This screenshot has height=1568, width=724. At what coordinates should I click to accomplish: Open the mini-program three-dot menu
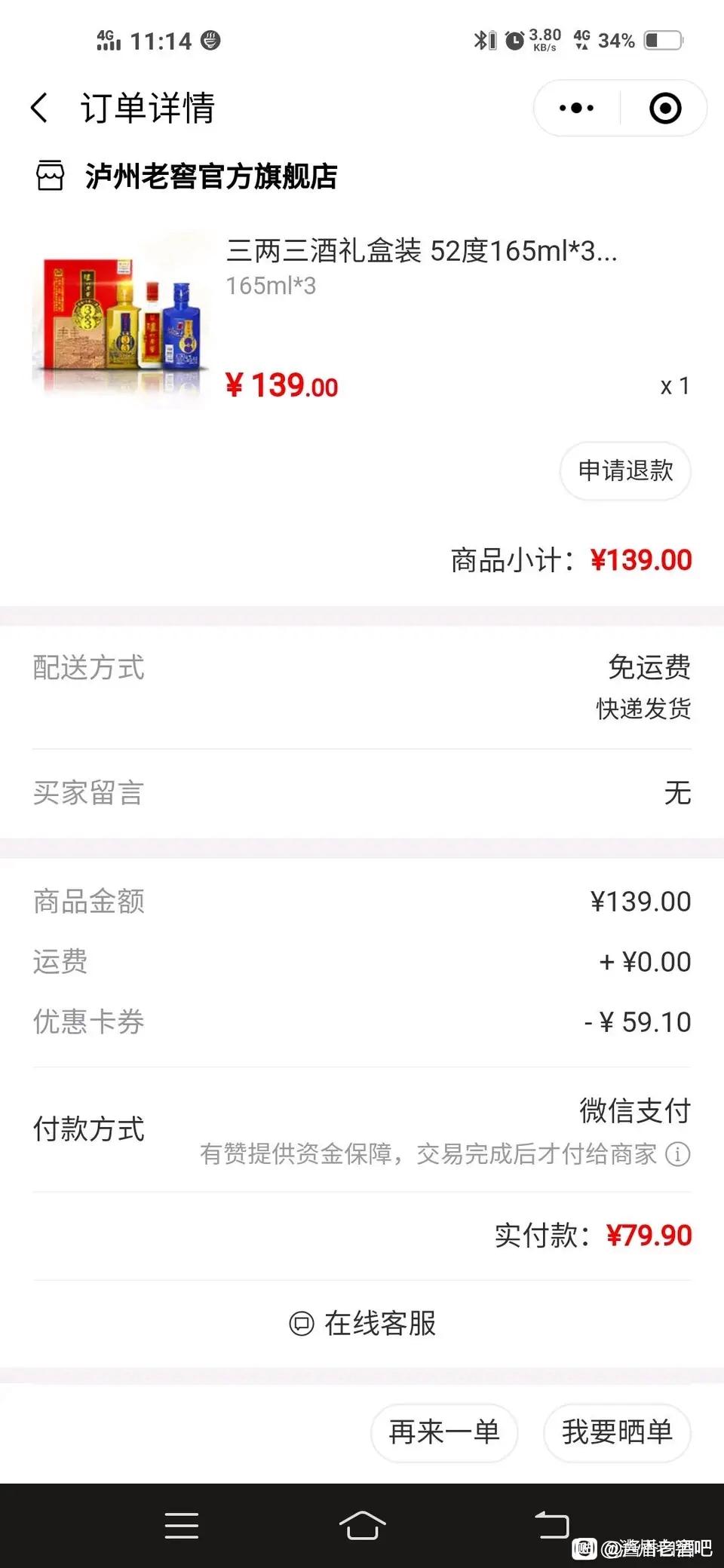pyautogui.click(x=576, y=108)
